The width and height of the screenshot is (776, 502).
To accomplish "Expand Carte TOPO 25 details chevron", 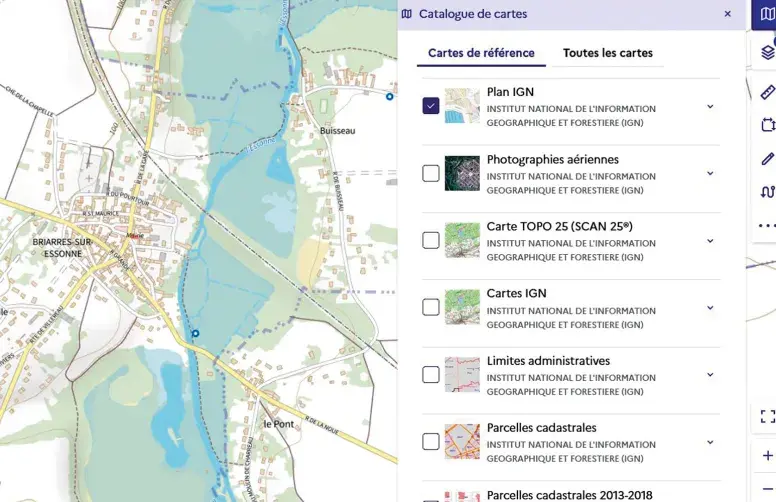I will [710, 241].
